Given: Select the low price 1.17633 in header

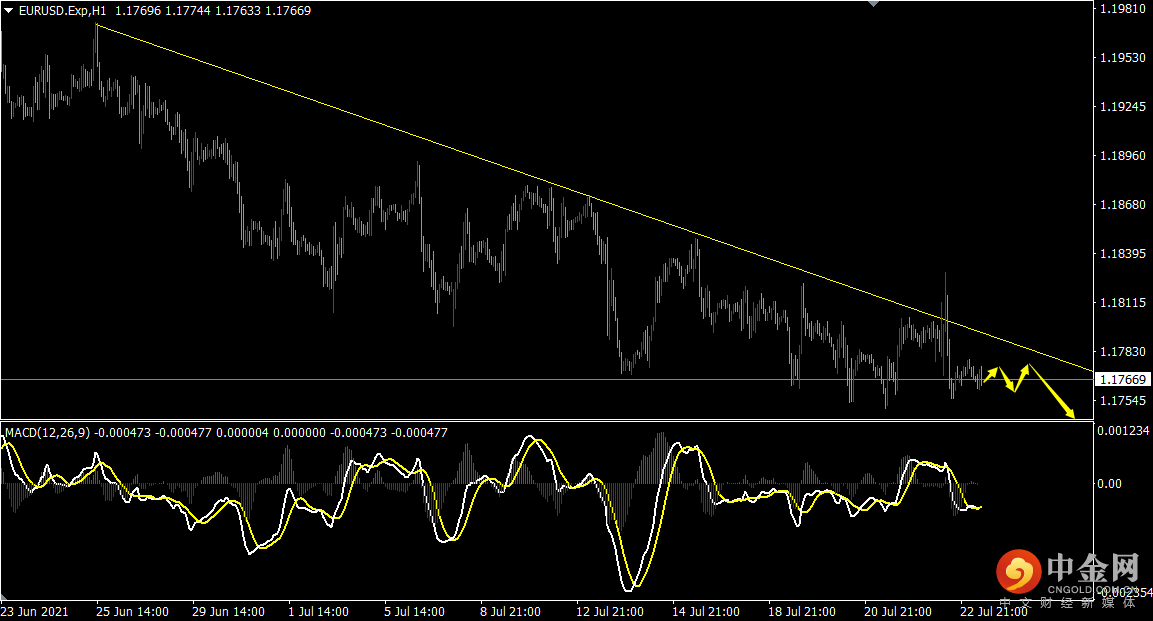Looking at the screenshot, I should click(x=238, y=11).
